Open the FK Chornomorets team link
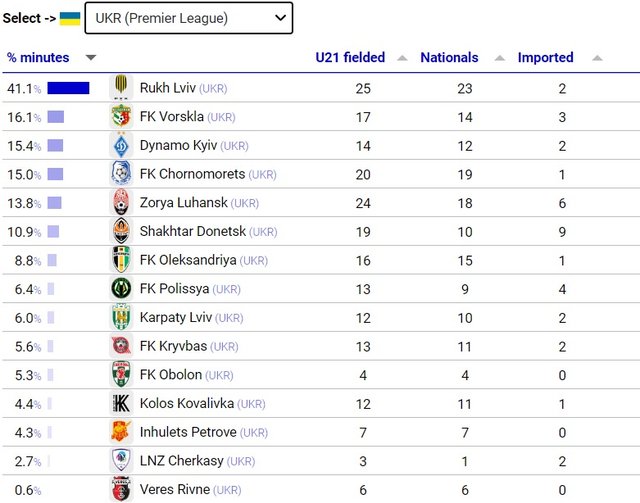This screenshot has height=503, width=640. (x=192, y=174)
